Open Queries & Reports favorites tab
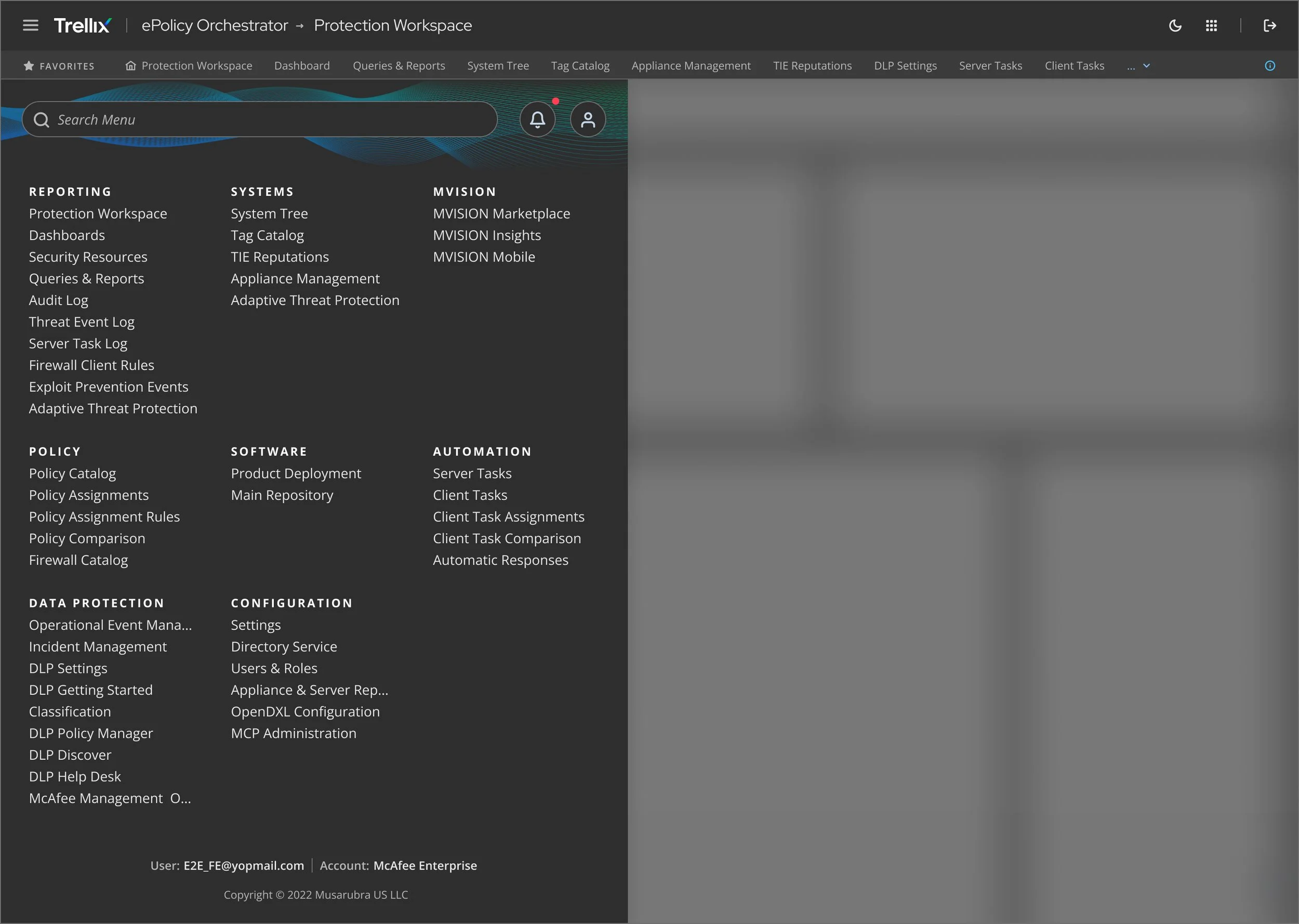Screen dimensions: 1299x924 click(x=399, y=66)
